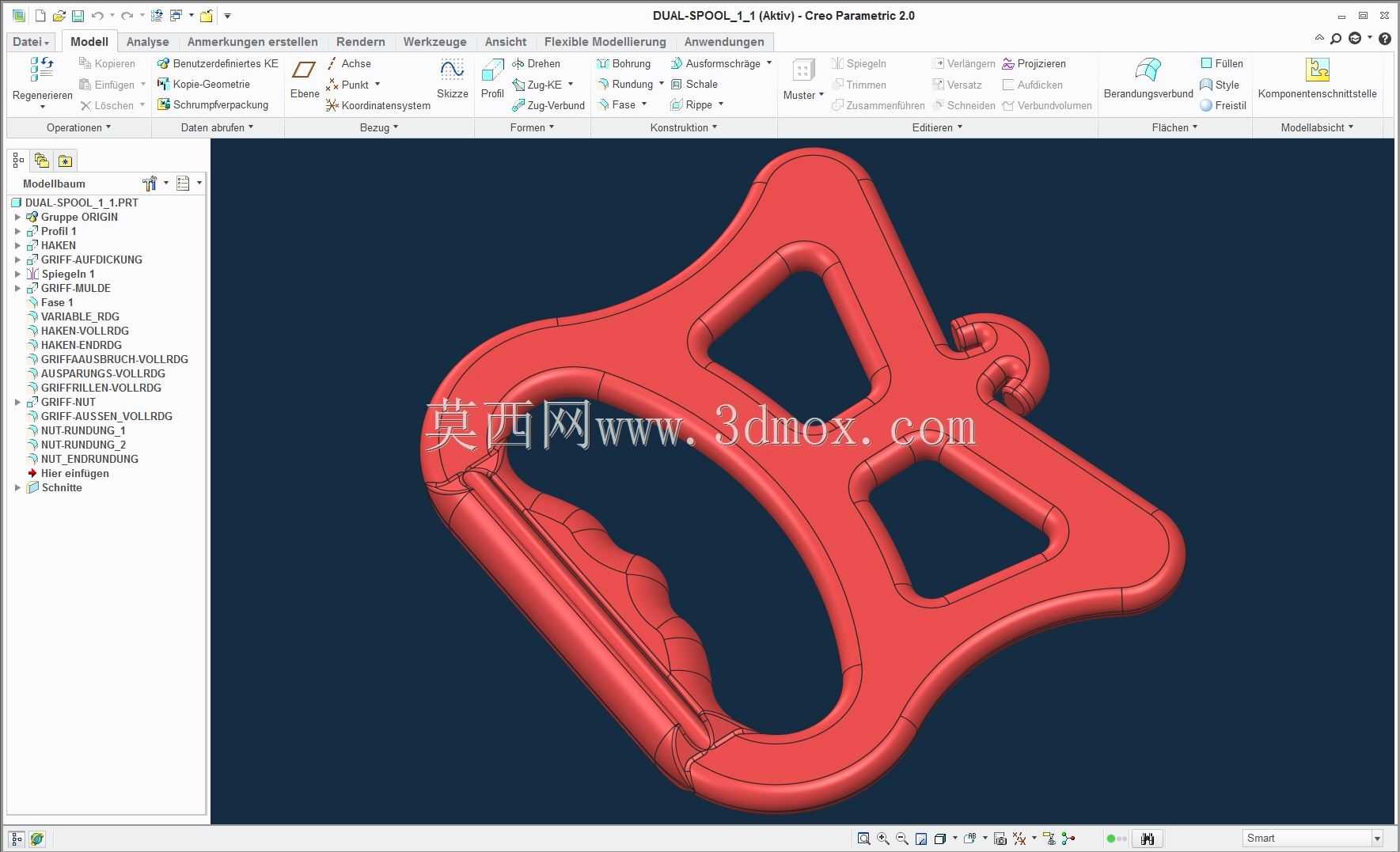This screenshot has width=1400, height=852.
Task: Create a Koordinatensystem
Action: point(378,105)
